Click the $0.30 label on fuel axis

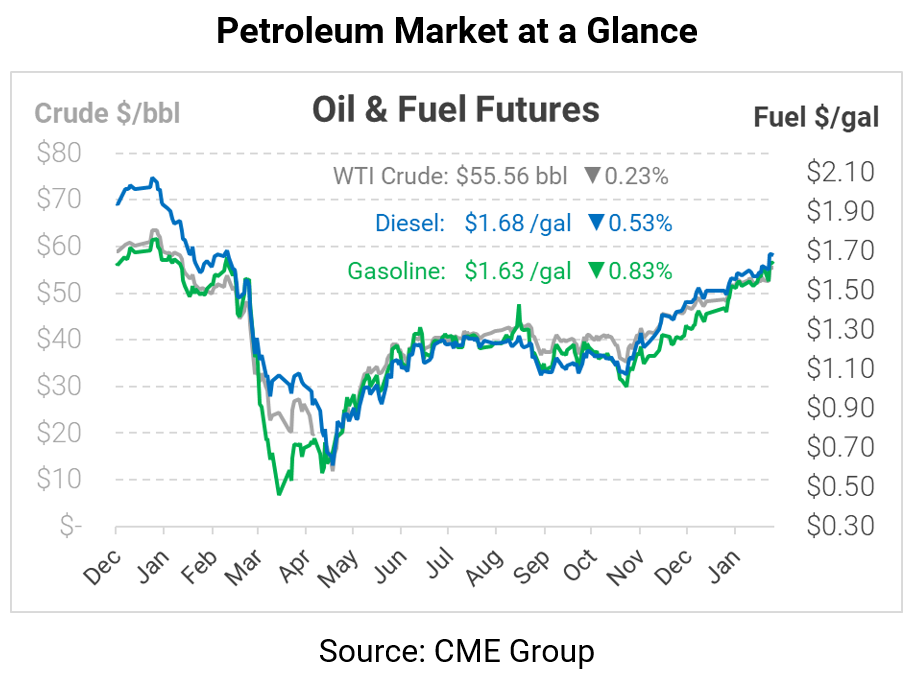pyautogui.click(x=840, y=525)
